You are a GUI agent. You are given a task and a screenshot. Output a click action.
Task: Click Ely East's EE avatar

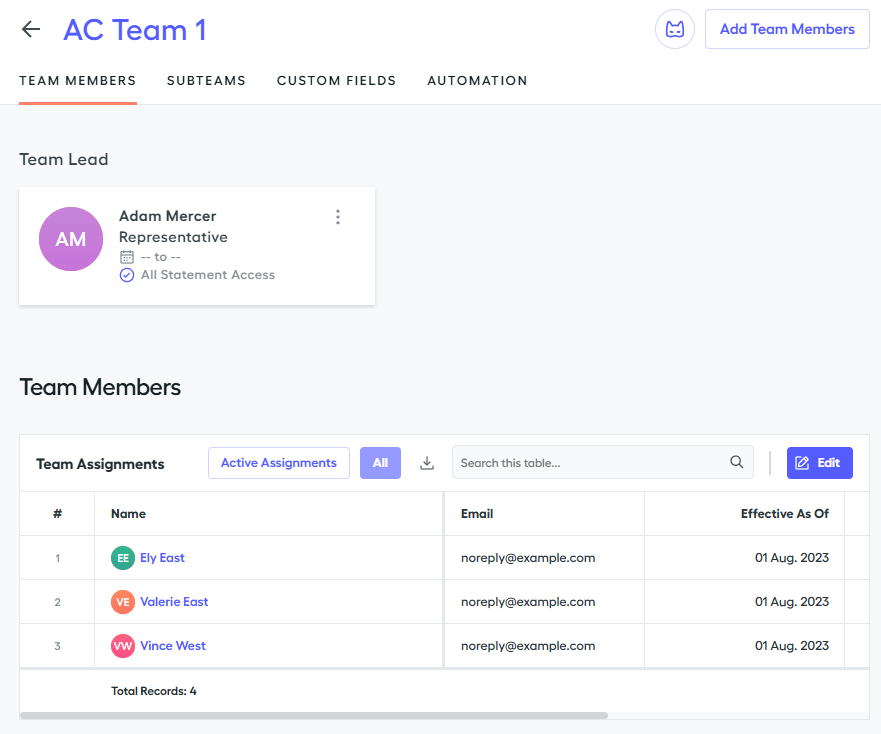click(x=122, y=558)
